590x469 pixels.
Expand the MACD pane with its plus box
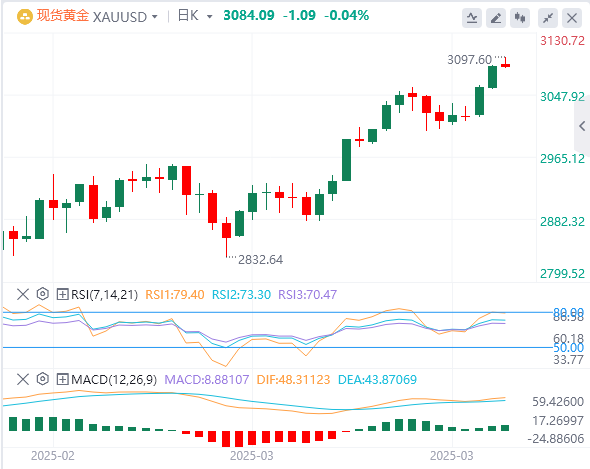[x=62, y=379]
